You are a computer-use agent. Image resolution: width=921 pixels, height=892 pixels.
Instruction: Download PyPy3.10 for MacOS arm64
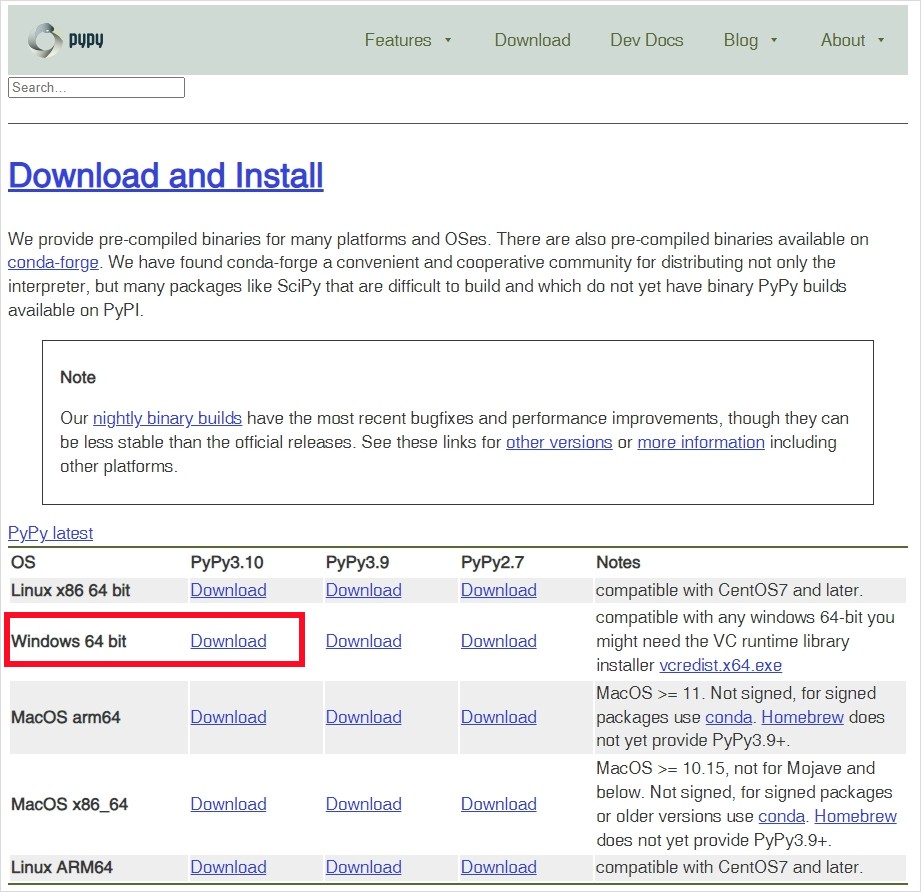point(228,717)
